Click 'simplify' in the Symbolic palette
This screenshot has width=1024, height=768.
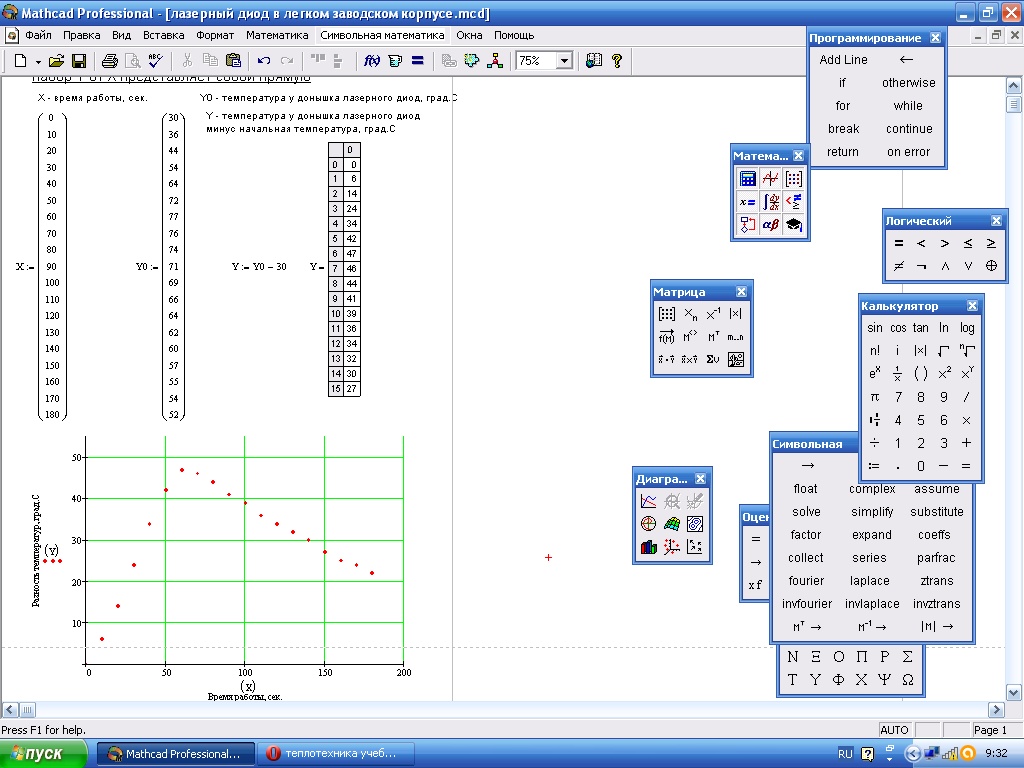click(872, 512)
